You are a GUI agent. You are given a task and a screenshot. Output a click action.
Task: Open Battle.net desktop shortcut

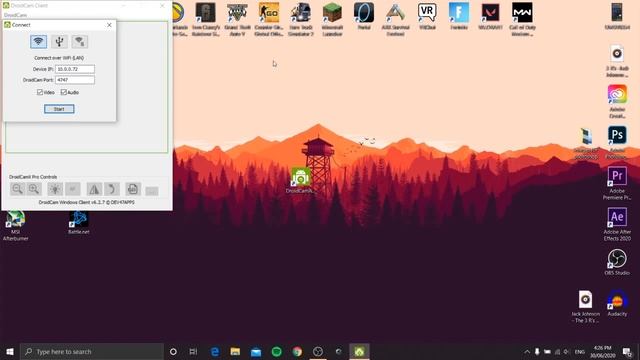coord(79,222)
